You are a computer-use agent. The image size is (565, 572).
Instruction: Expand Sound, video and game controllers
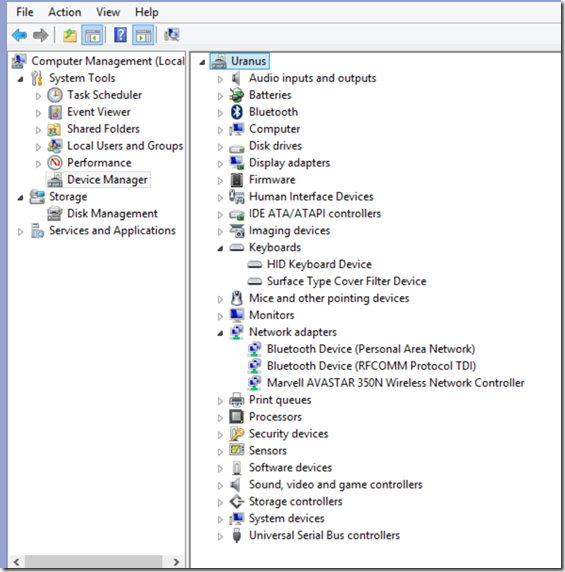[220, 486]
